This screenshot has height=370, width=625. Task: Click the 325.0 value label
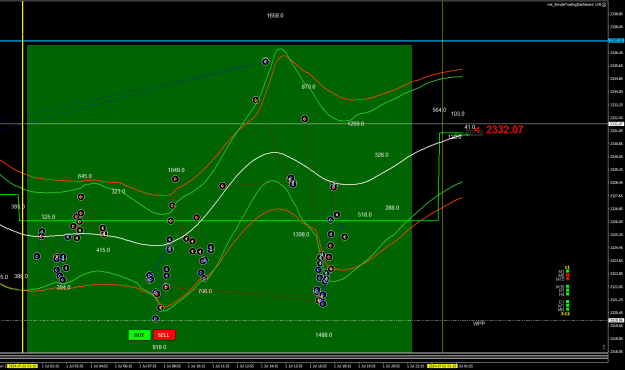point(49,217)
